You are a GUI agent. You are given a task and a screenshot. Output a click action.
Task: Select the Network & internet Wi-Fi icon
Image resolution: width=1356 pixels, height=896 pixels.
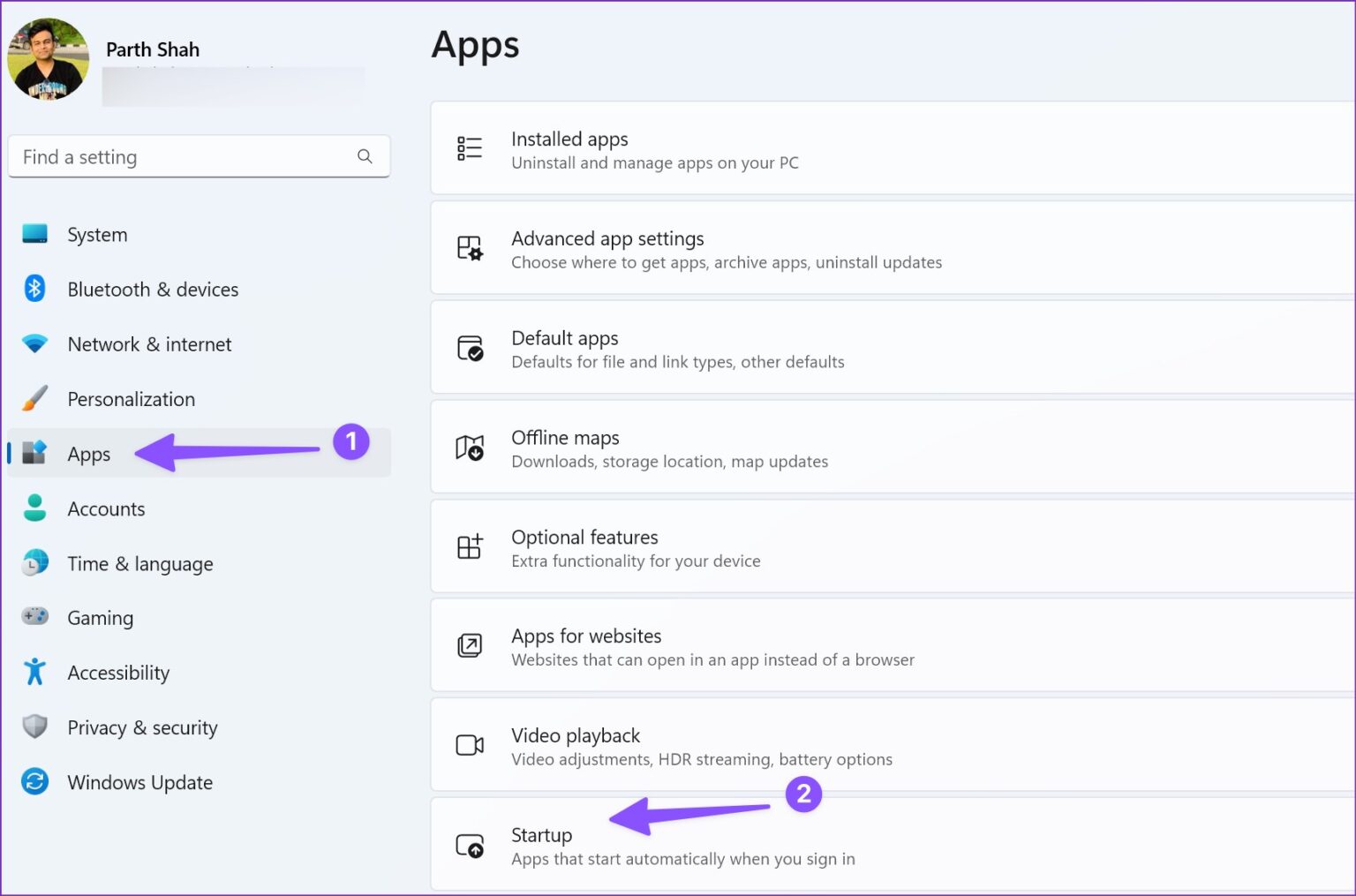(34, 343)
